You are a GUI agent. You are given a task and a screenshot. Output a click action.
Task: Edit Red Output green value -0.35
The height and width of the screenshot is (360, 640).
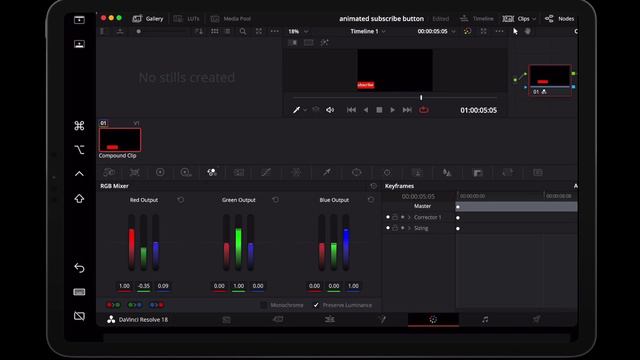pos(144,286)
